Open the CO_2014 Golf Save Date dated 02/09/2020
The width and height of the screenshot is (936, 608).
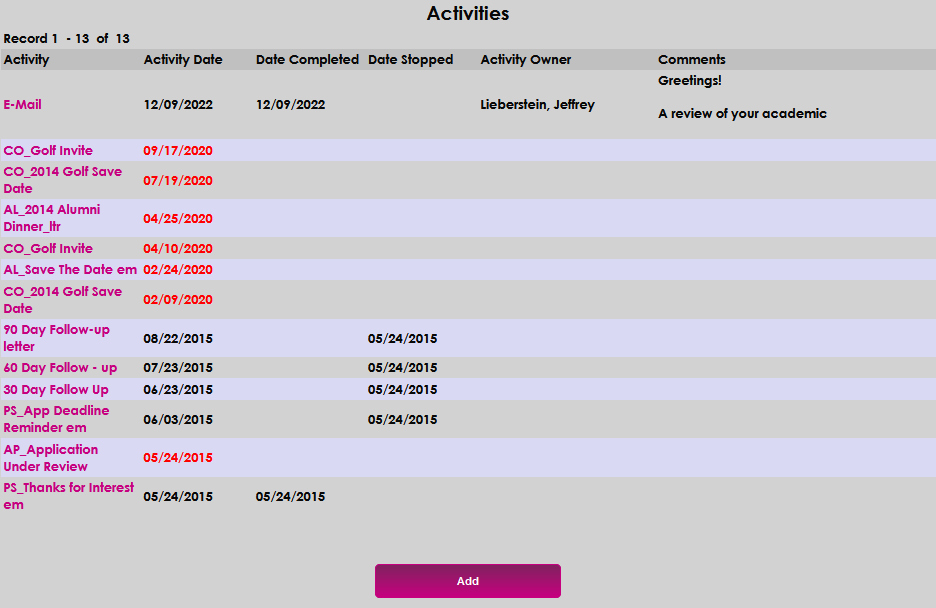point(62,299)
